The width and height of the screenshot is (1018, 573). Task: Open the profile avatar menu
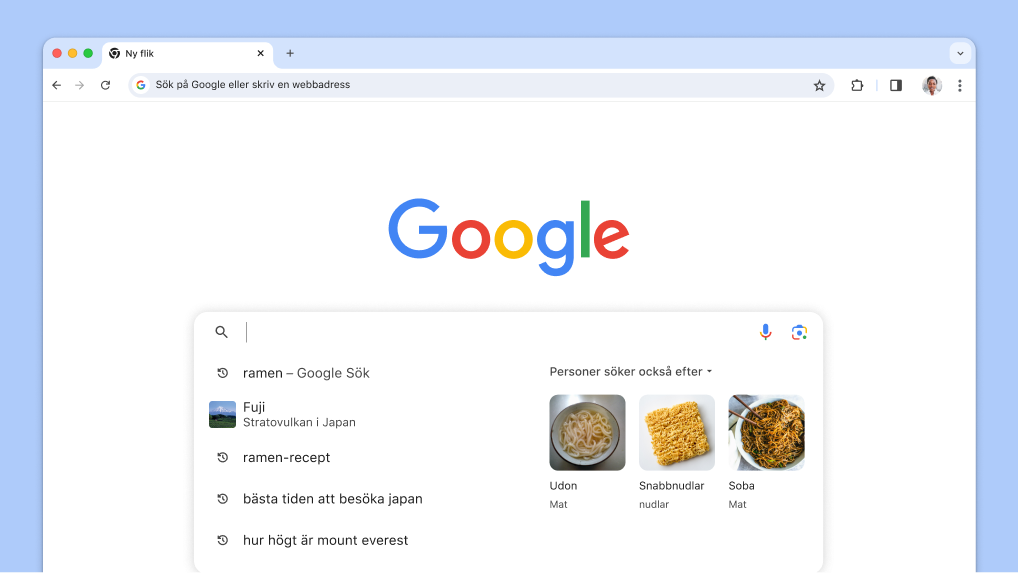pos(932,85)
